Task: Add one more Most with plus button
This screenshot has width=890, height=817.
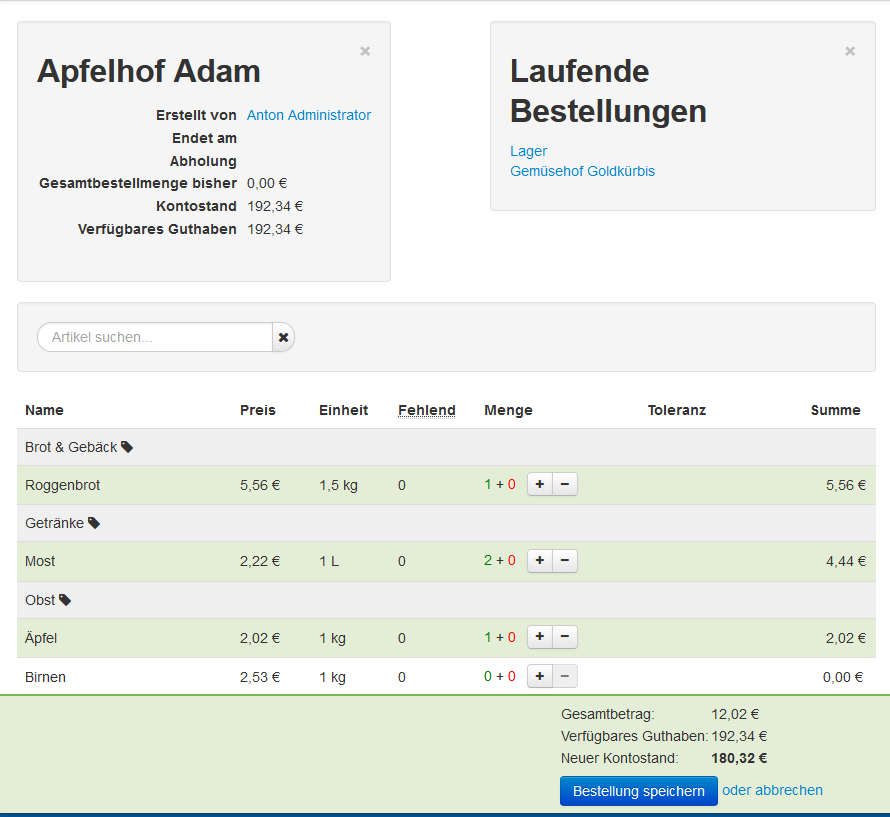Action: [540, 561]
